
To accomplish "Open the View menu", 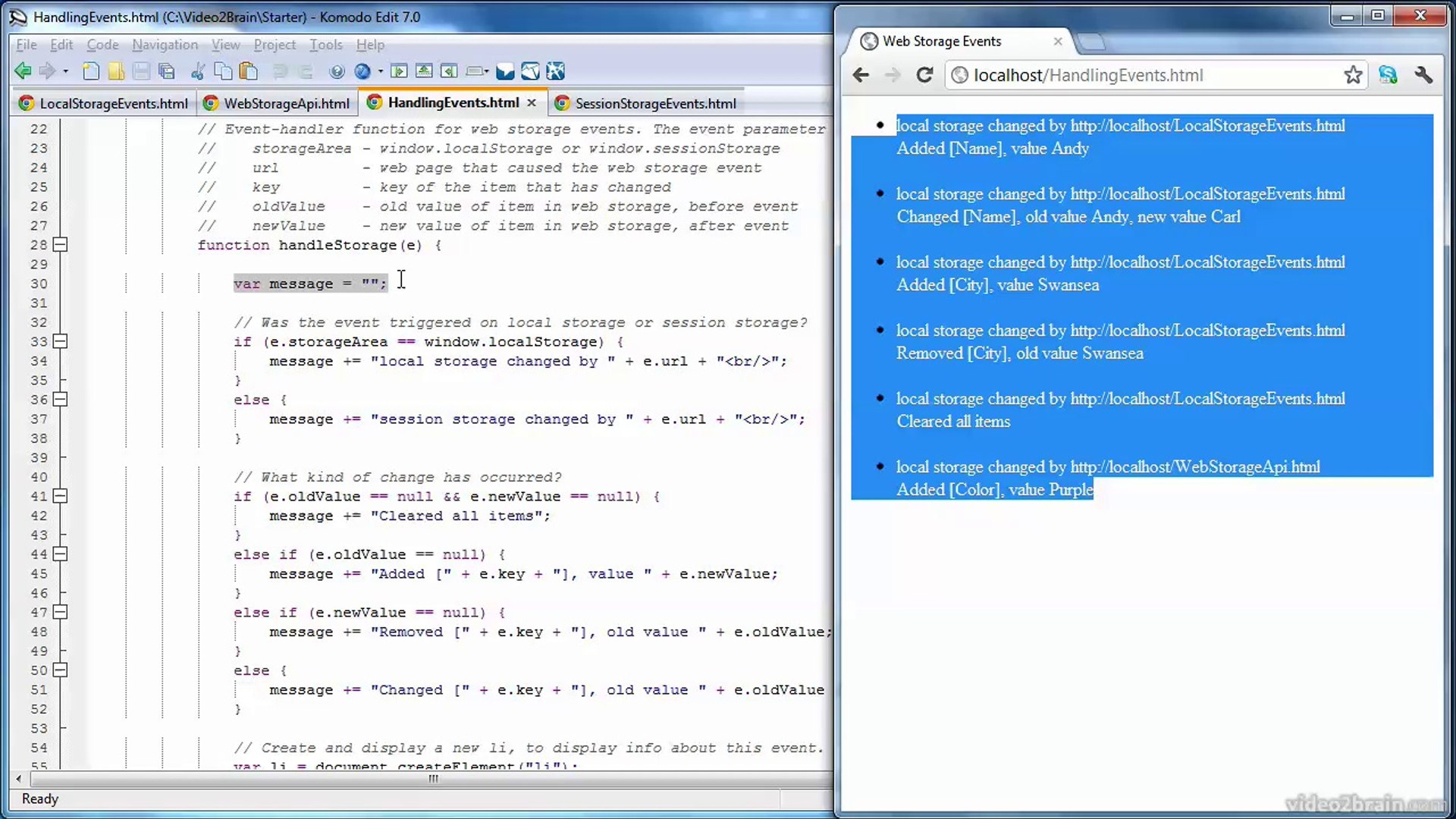I will [x=225, y=45].
